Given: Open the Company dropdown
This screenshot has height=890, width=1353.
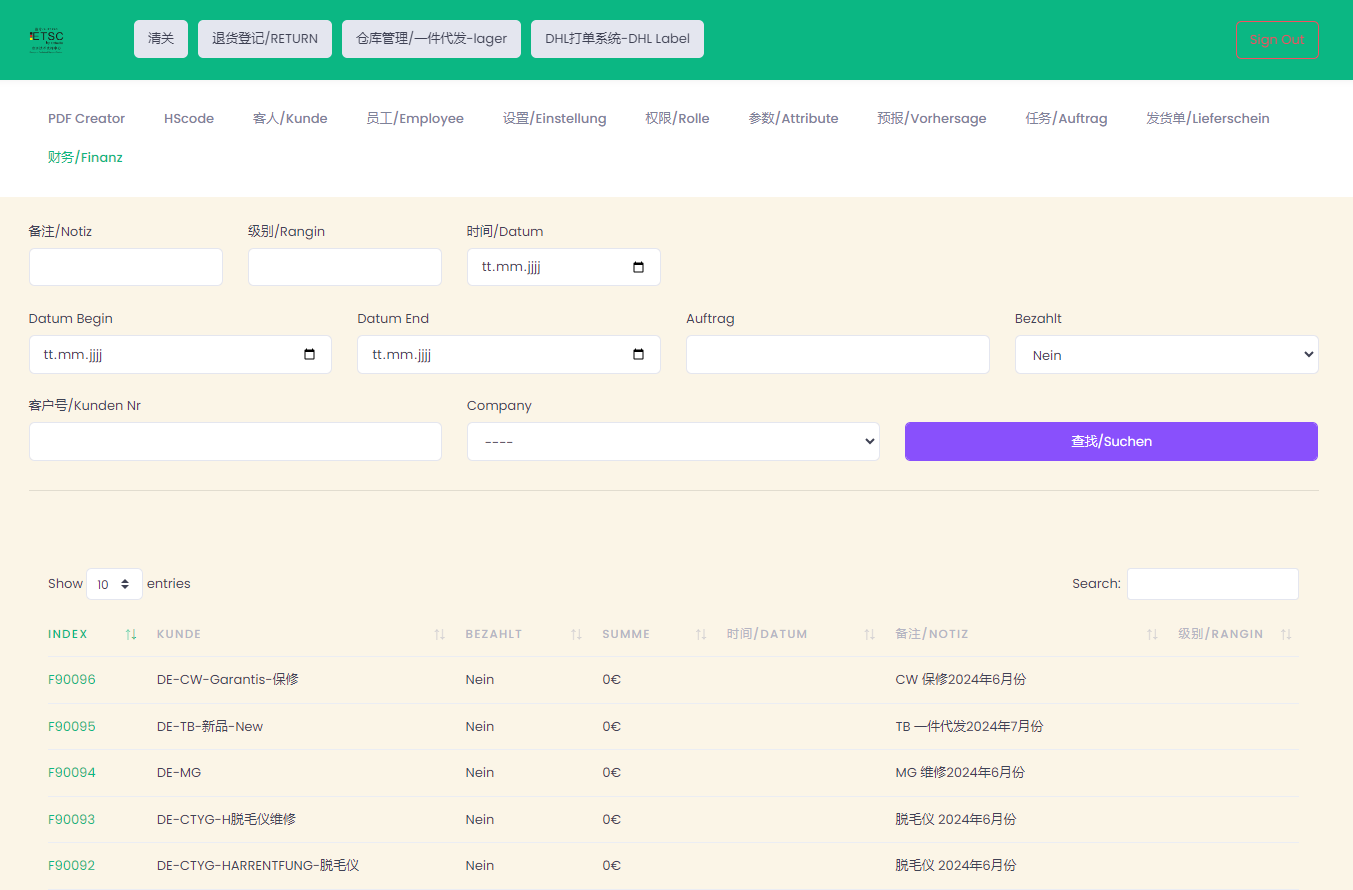Looking at the screenshot, I should 673,442.
